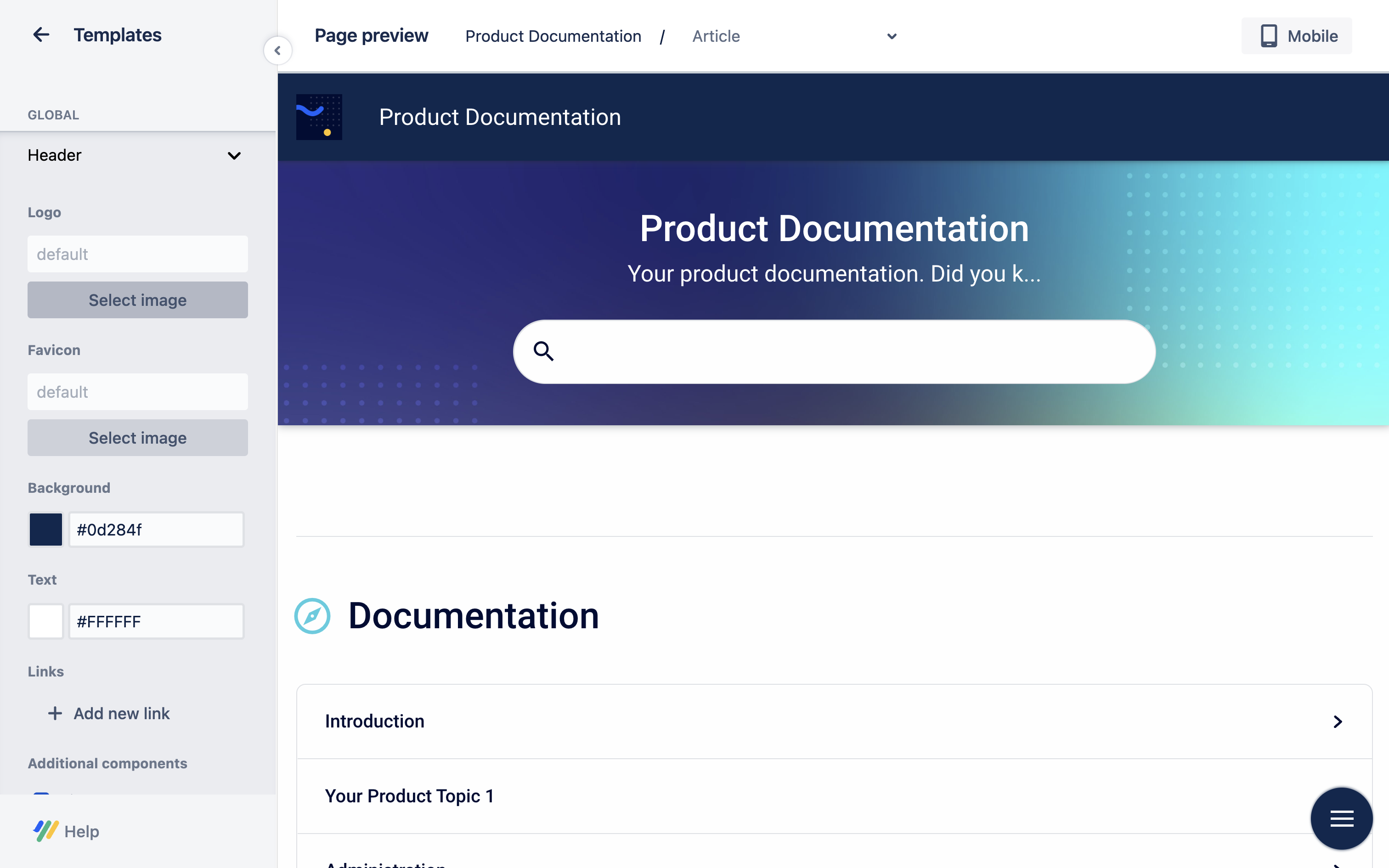This screenshot has width=1389, height=868.
Task: Expand the Introduction row chevron
Action: [1338, 721]
